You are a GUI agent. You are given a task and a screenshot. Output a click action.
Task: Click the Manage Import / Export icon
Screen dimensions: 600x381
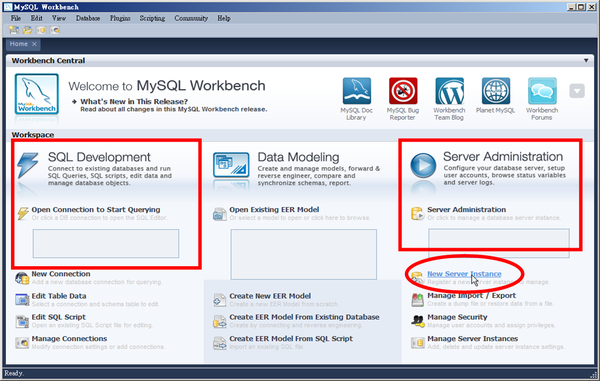pos(417,300)
